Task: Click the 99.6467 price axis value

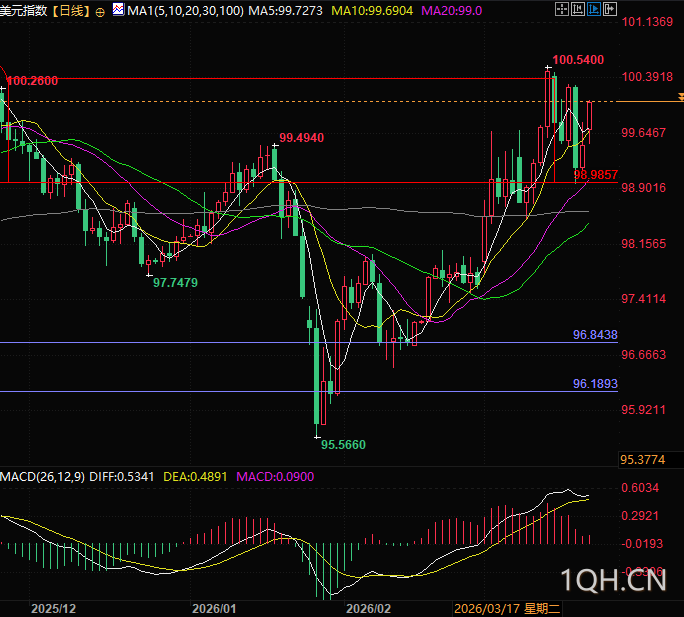Action: [643, 133]
